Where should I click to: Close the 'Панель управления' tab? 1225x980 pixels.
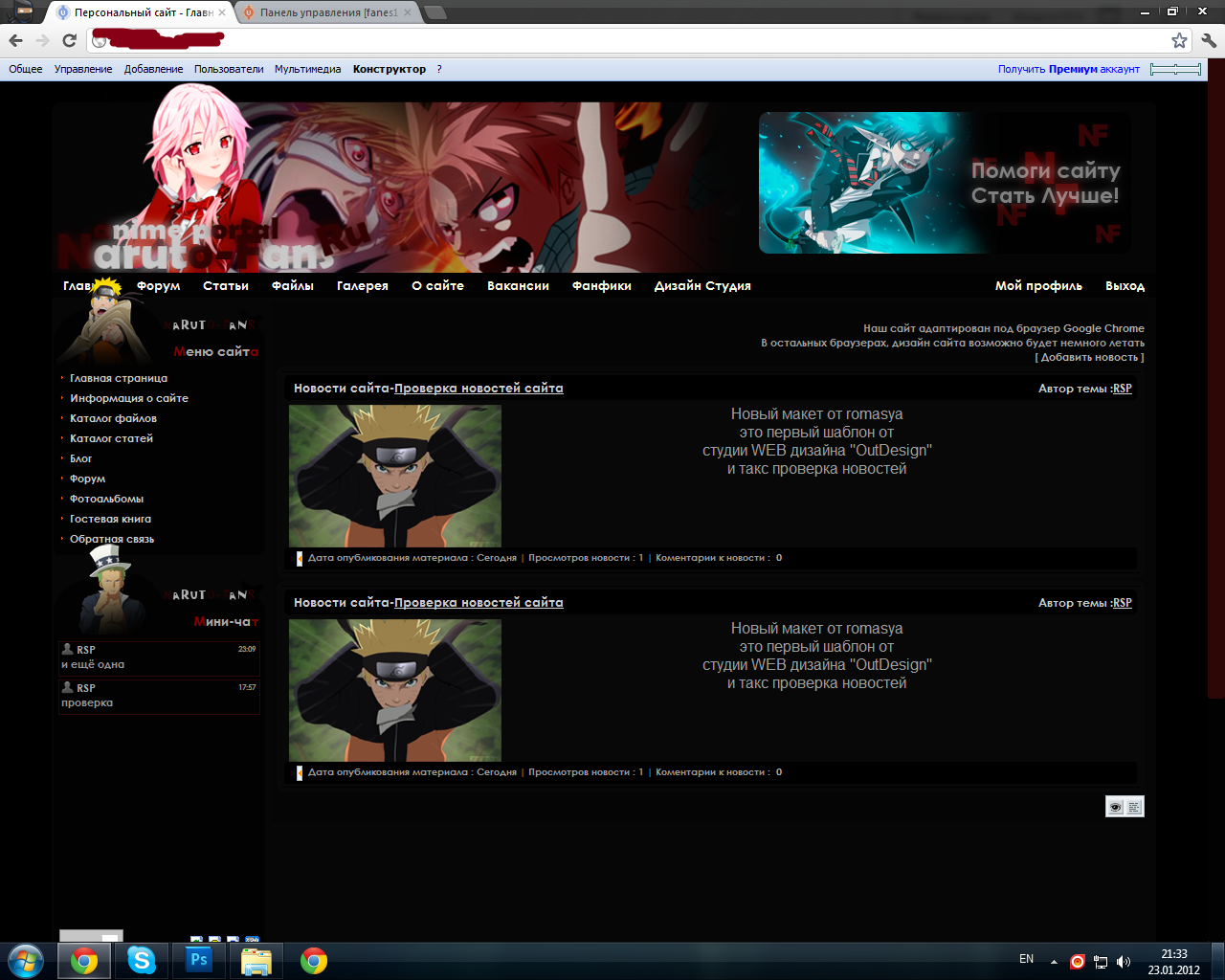[408, 12]
